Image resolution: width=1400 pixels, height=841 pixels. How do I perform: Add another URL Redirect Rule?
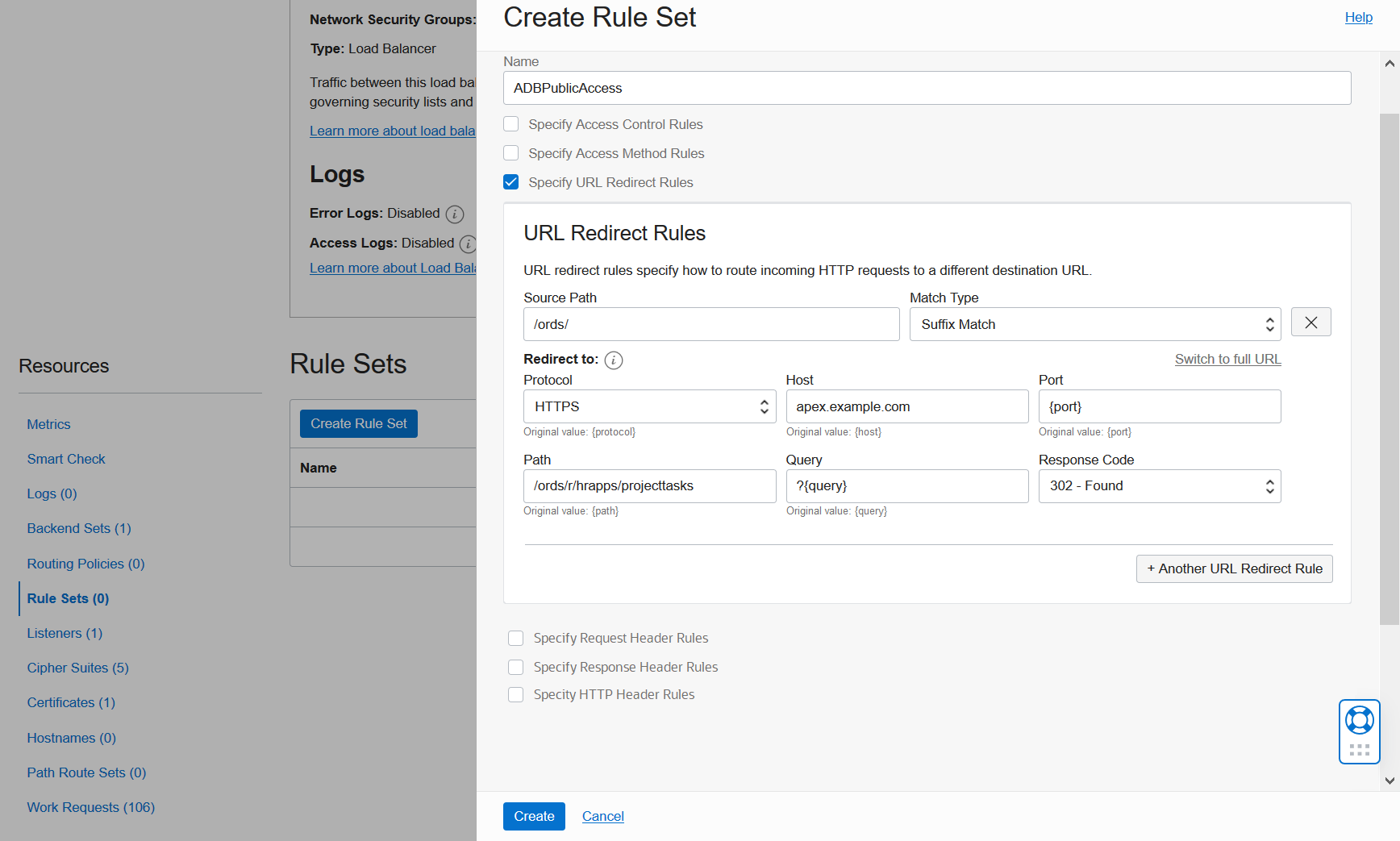[1234, 568]
